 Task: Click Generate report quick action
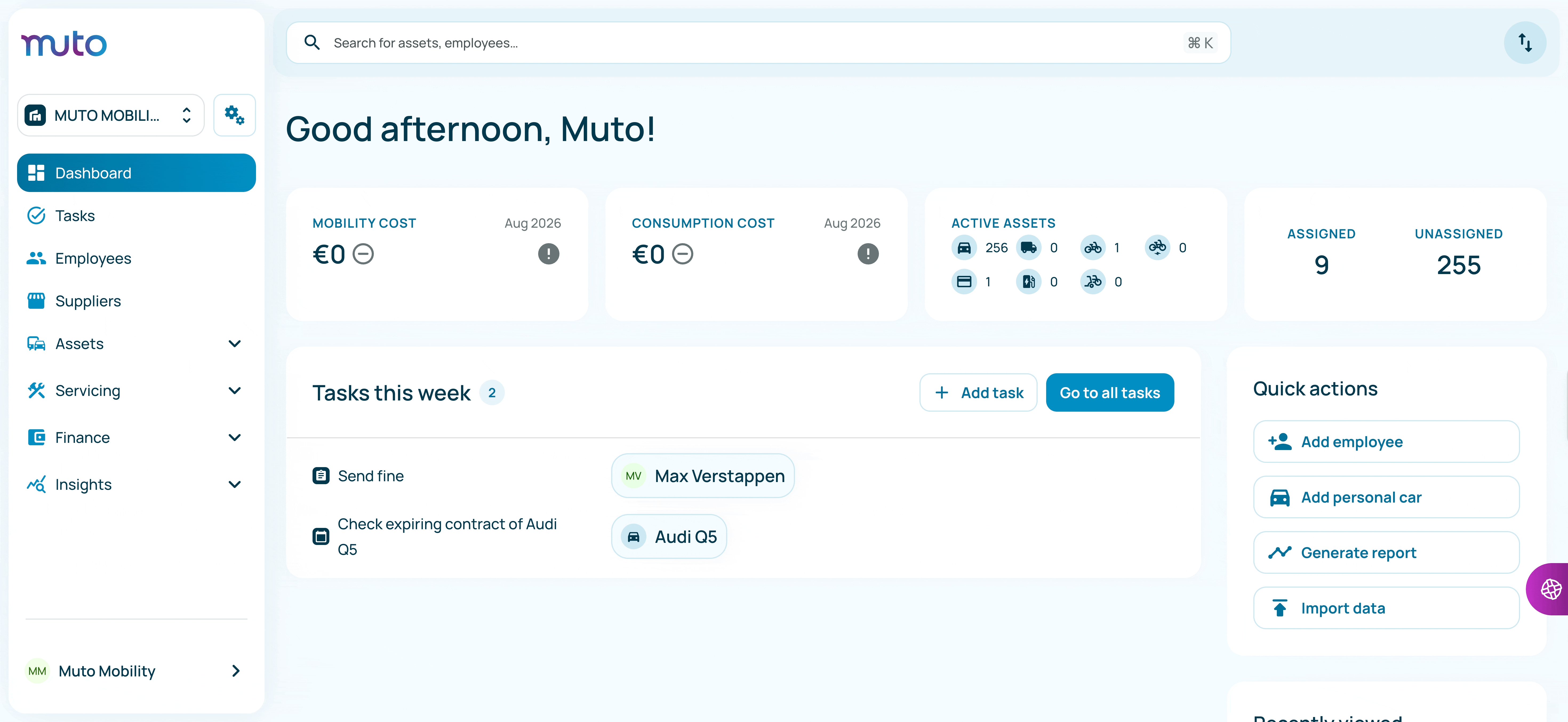(1386, 552)
